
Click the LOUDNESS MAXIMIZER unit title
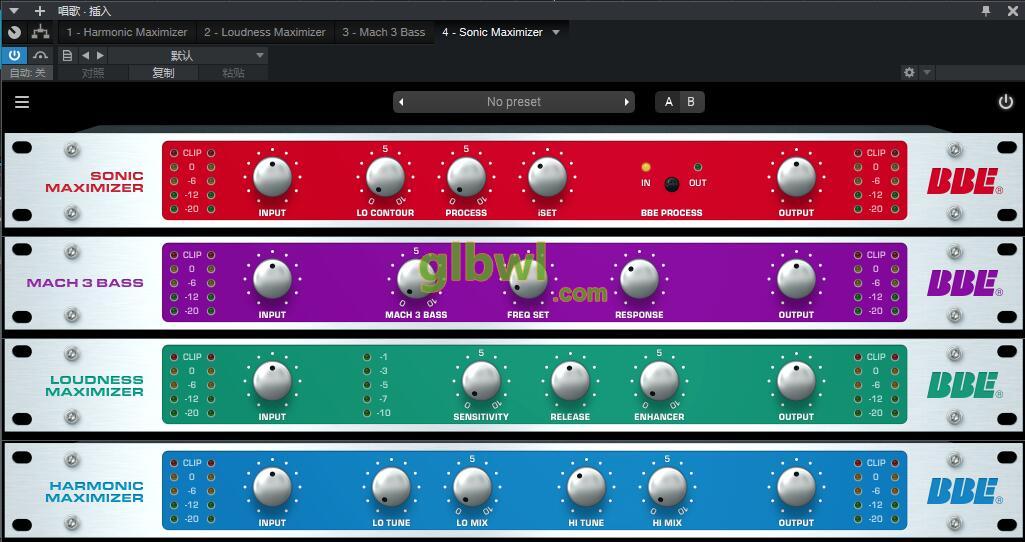(94, 386)
